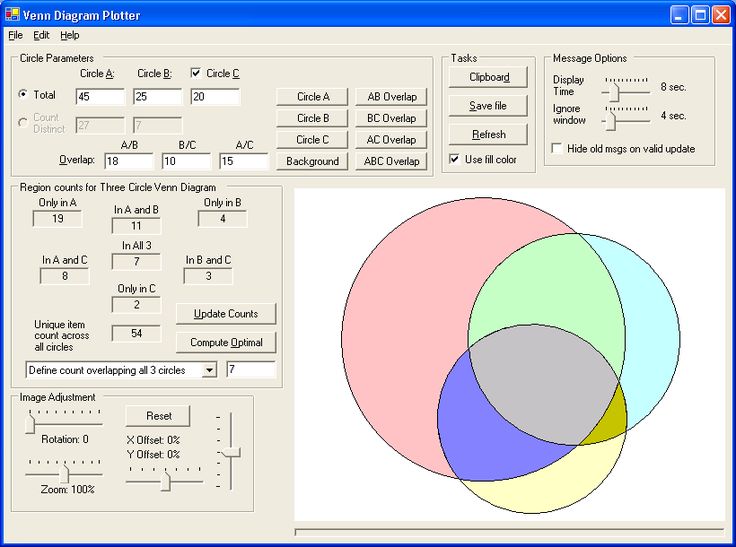This screenshot has width=736, height=547.
Task: Toggle the Circle C checkbox
Action: tap(196, 73)
